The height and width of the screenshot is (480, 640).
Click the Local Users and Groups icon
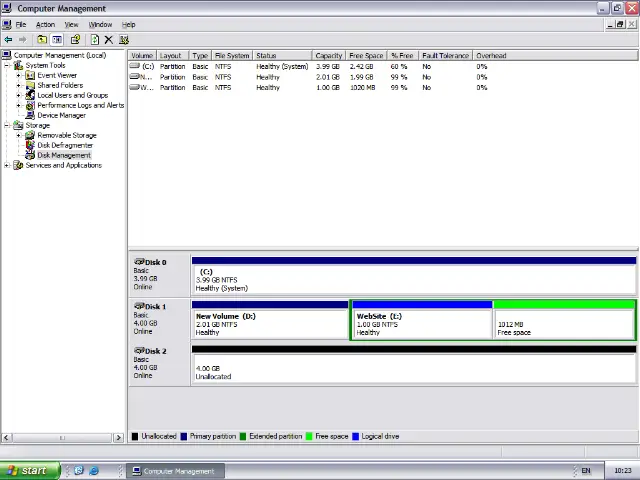[30, 95]
